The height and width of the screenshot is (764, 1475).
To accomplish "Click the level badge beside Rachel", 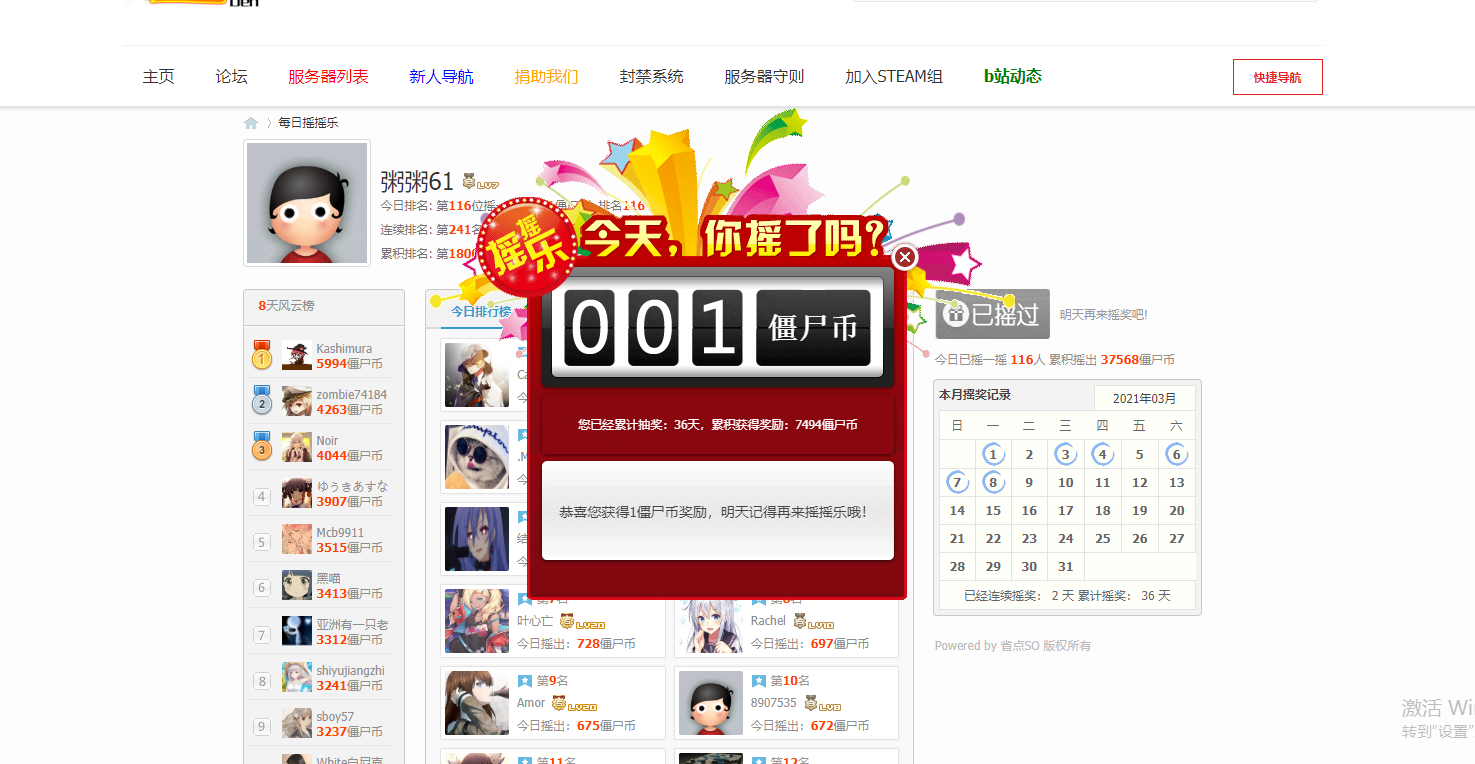I will (x=819, y=622).
